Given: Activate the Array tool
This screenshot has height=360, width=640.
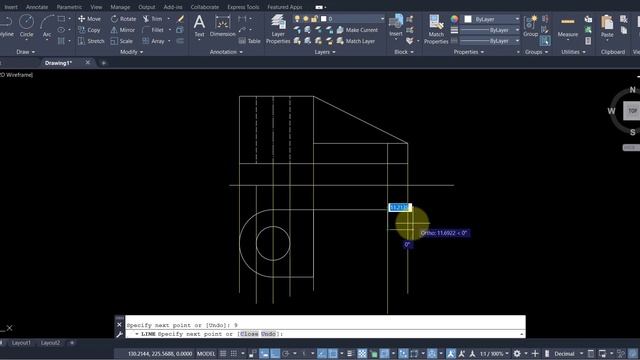Looking at the screenshot, I should (x=153, y=41).
